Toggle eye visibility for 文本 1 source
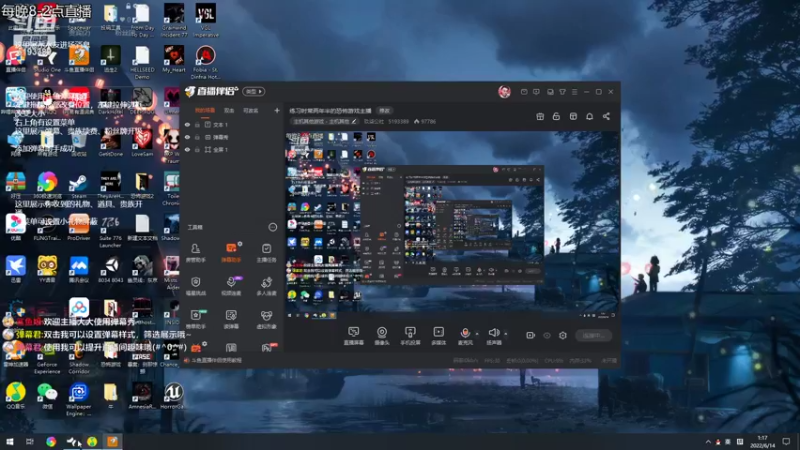Image resolution: width=800 pixels, height=450 pixels. (187, 124)
